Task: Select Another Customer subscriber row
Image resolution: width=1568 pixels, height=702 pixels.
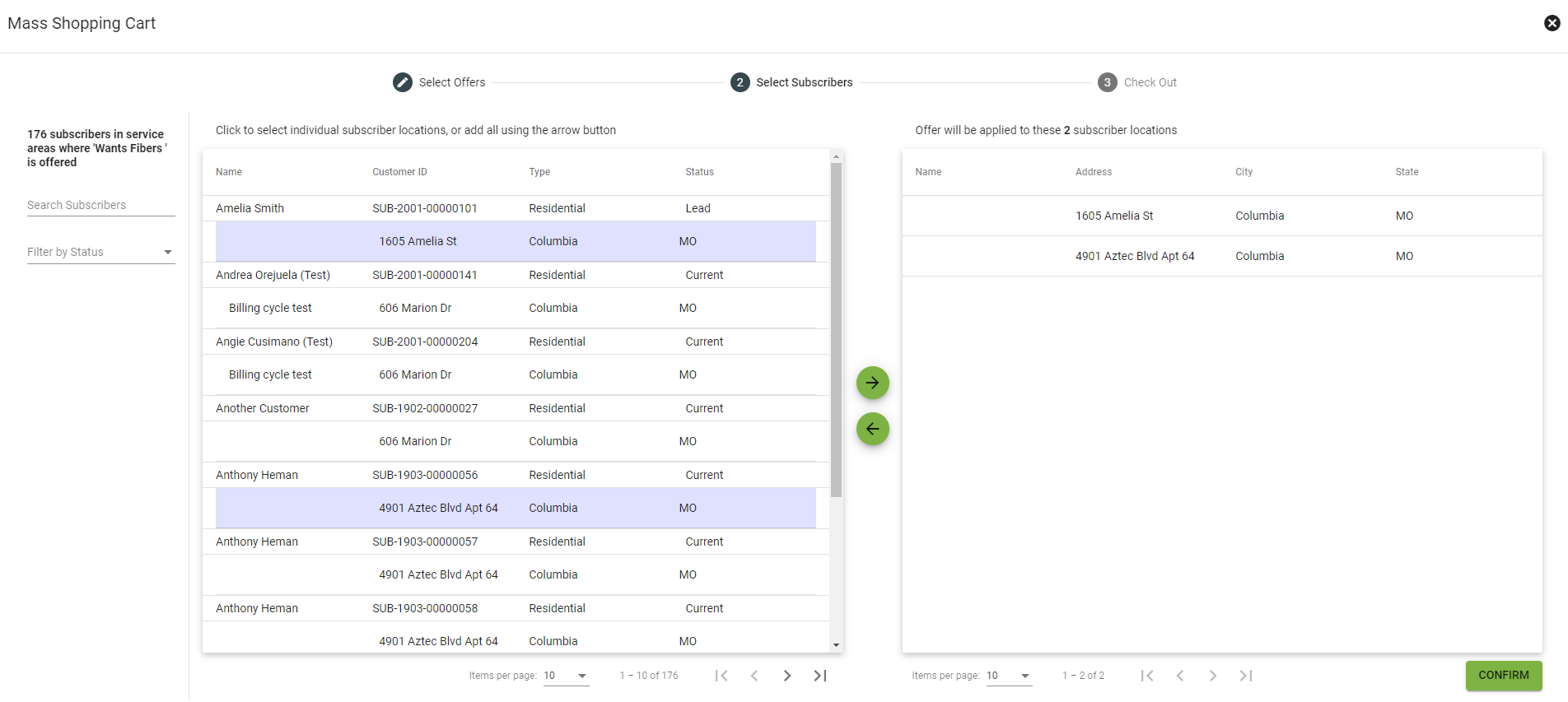Action: pyautogui.click(x=516, y=408)
